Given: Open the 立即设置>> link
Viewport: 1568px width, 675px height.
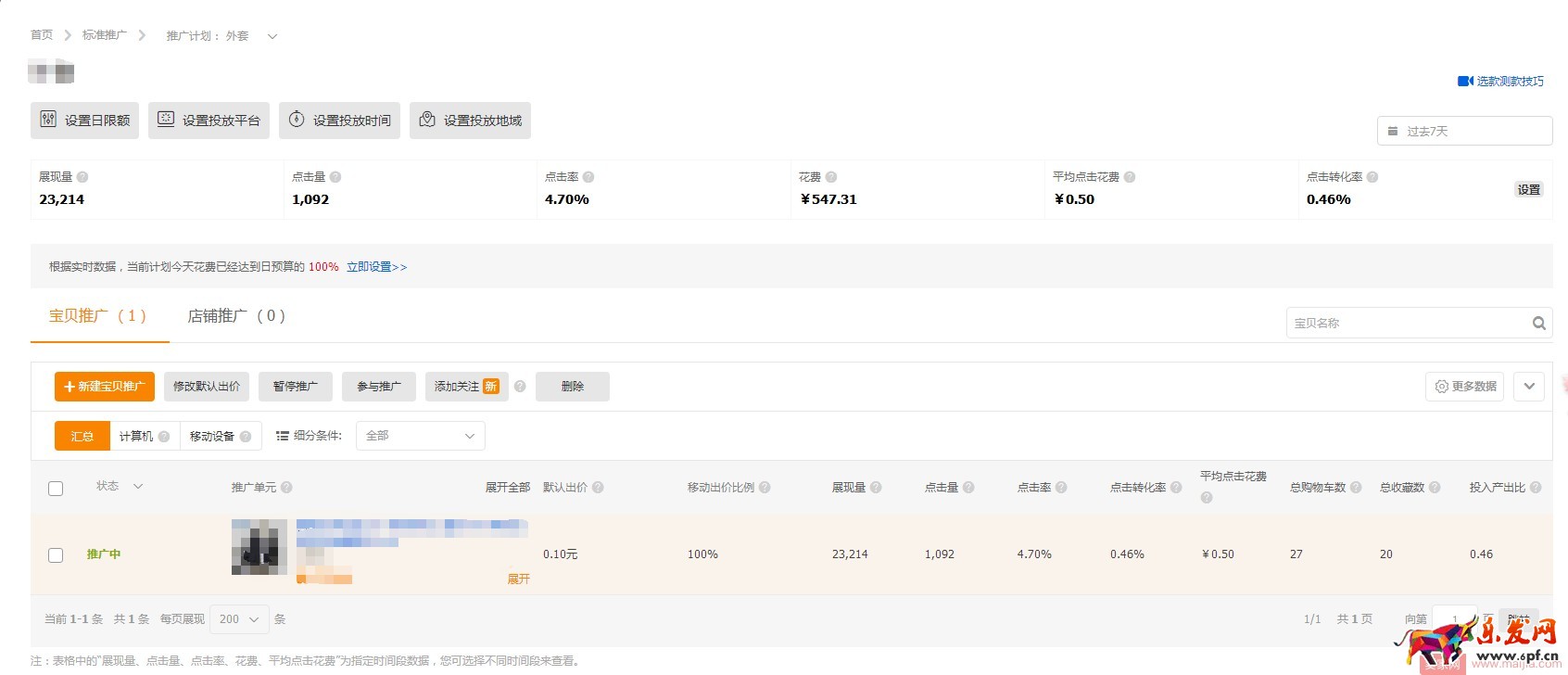Looking at the screenshot, I should pos(376,267).
